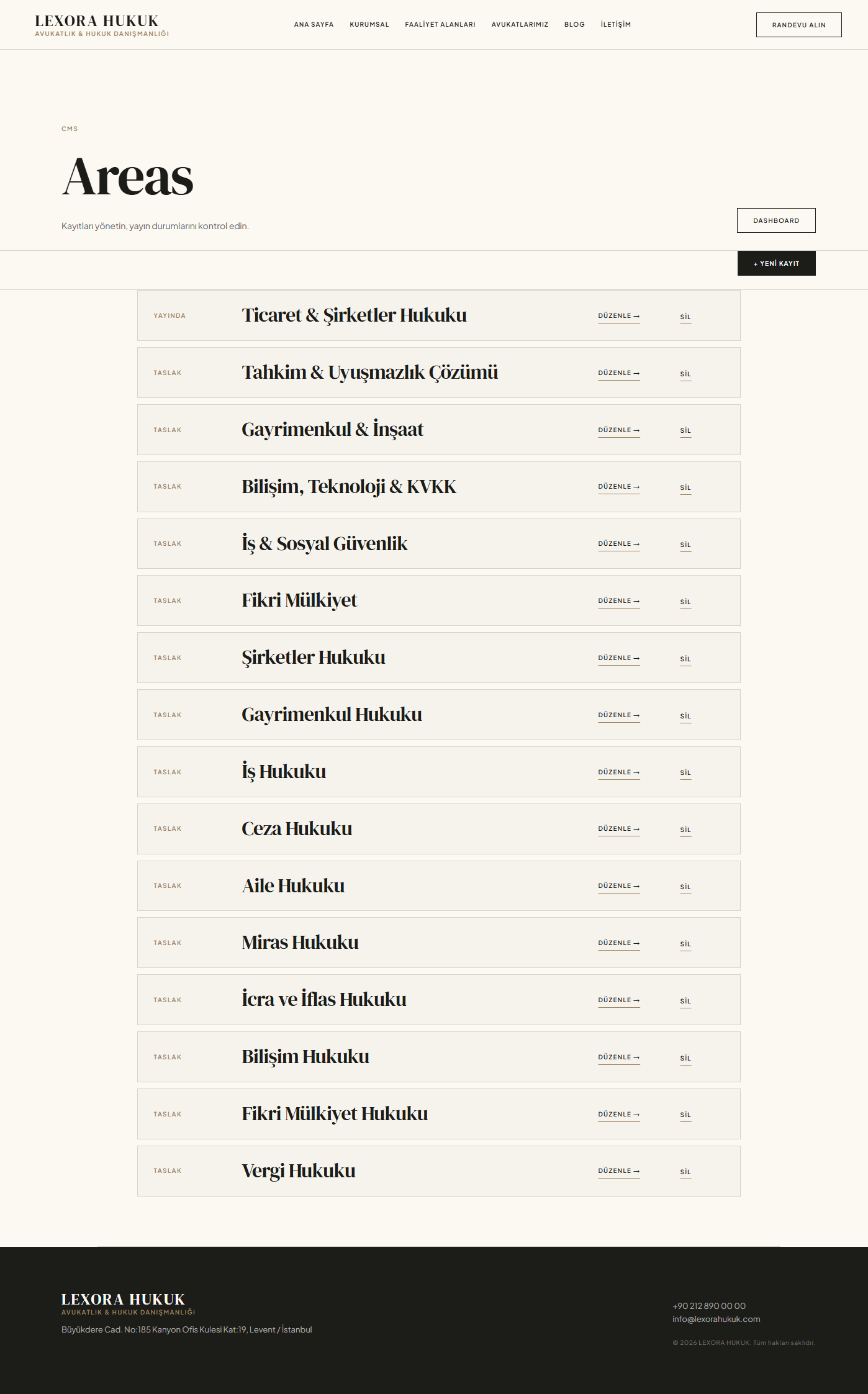
Task: Go to the Blog nav link
Action: [x=574, y=25]
